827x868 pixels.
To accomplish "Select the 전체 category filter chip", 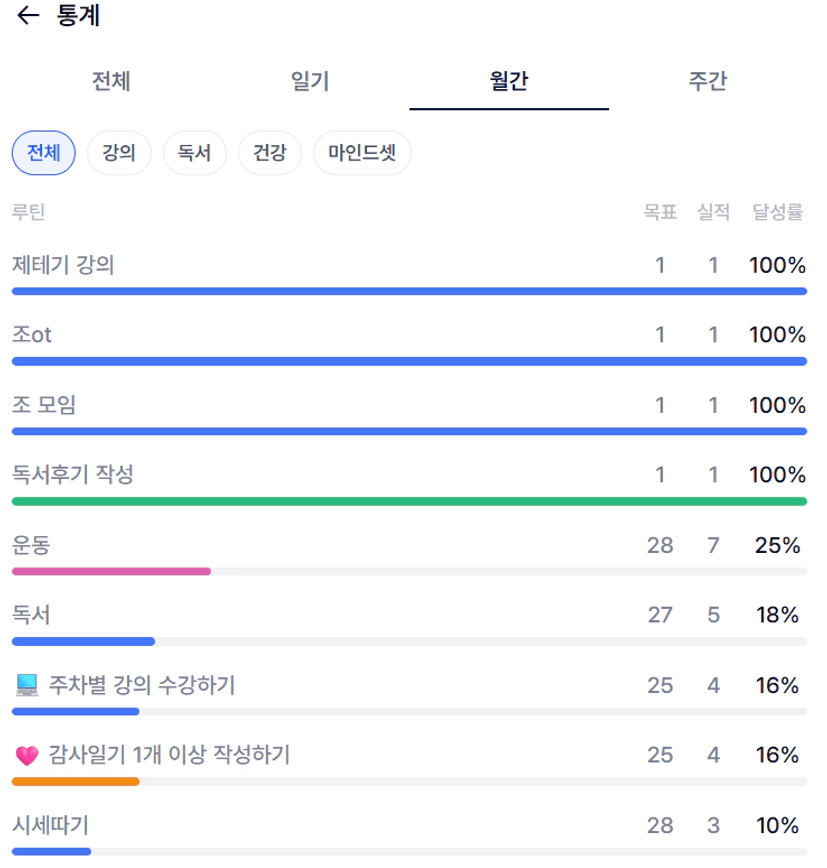I will (x=43, y=153).
